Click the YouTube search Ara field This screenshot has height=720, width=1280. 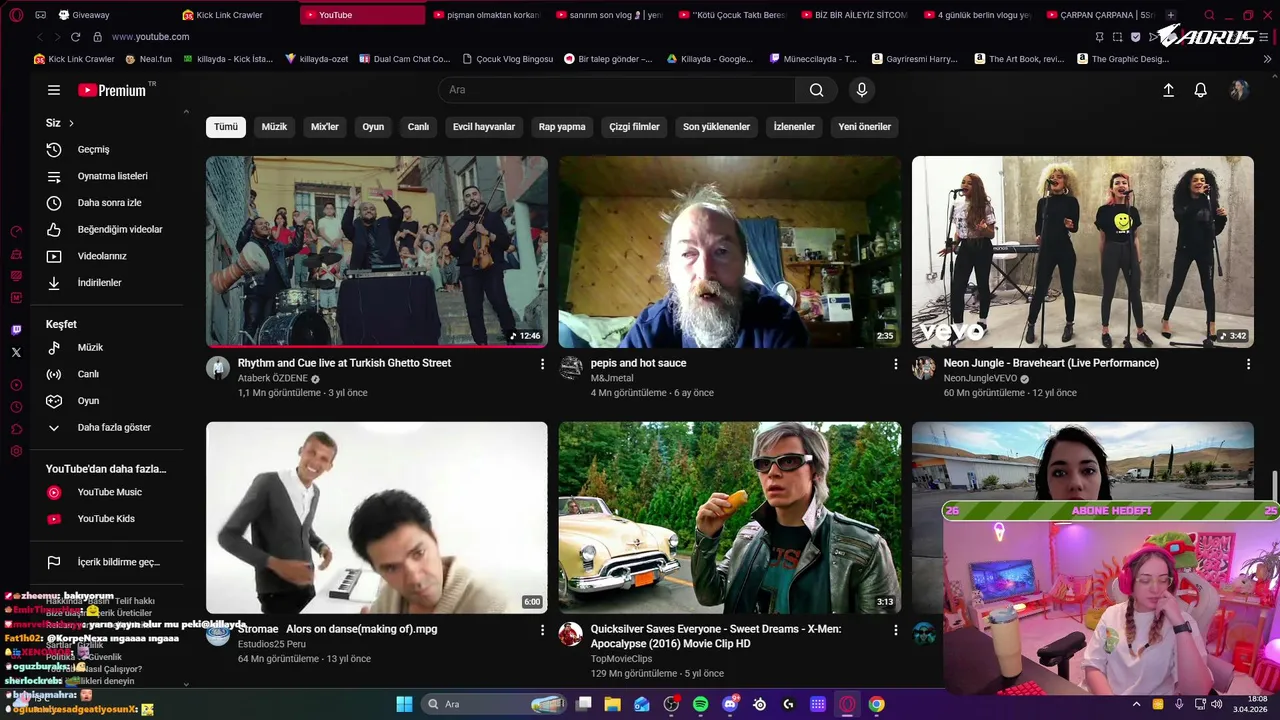[x=617, y=90]
